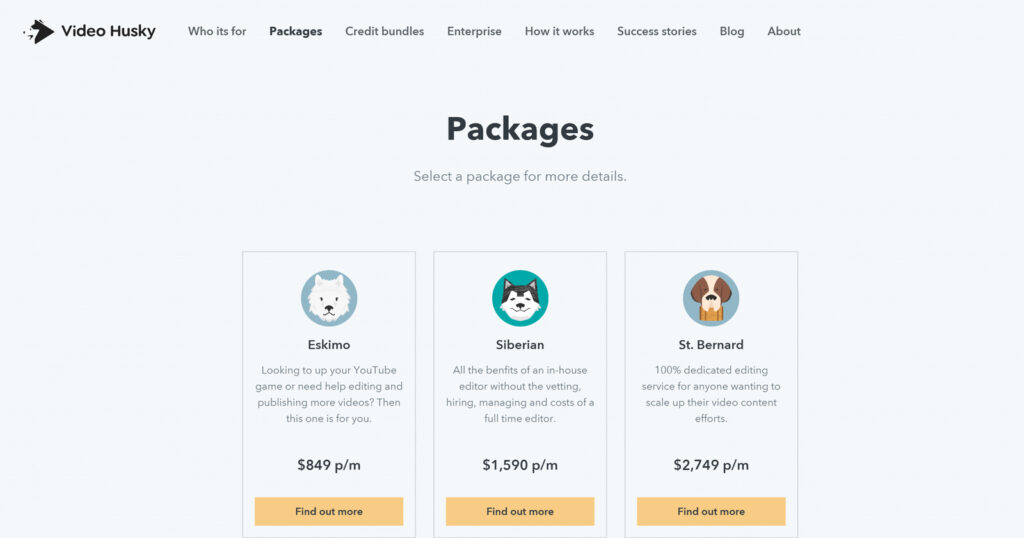Navigate to How it works
Screen dimensions: 1024x538
coord(559,31)
